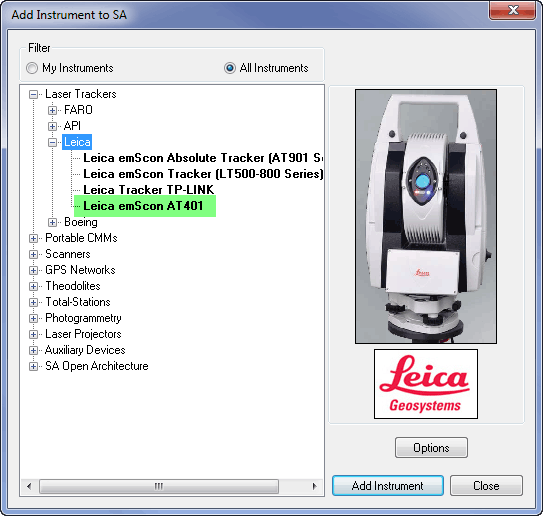Click the Scanners label
Image resolution: width=543 pixels, height=516 pixels.
point(68,254)
